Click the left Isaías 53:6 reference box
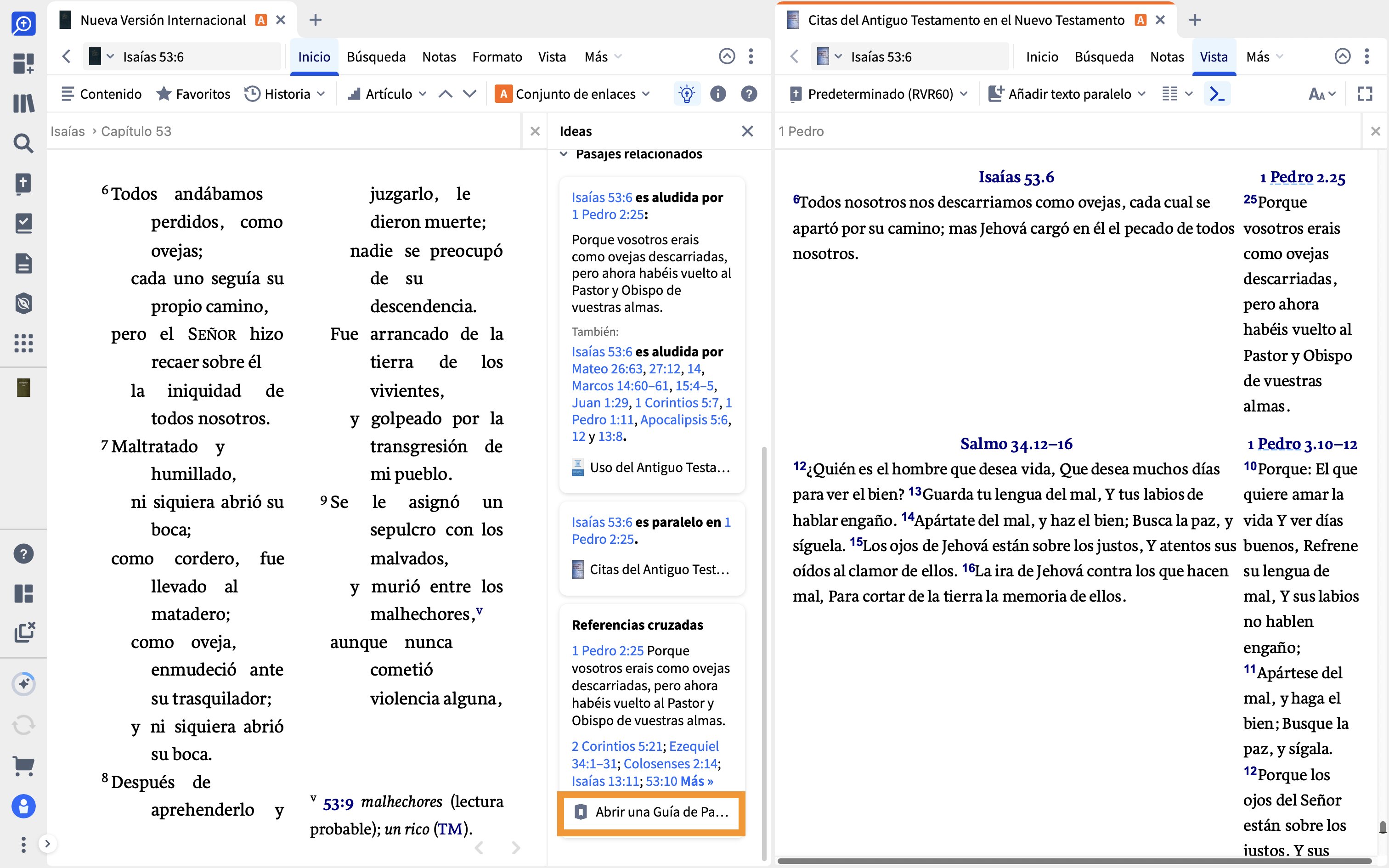 [x=182, y=56]
